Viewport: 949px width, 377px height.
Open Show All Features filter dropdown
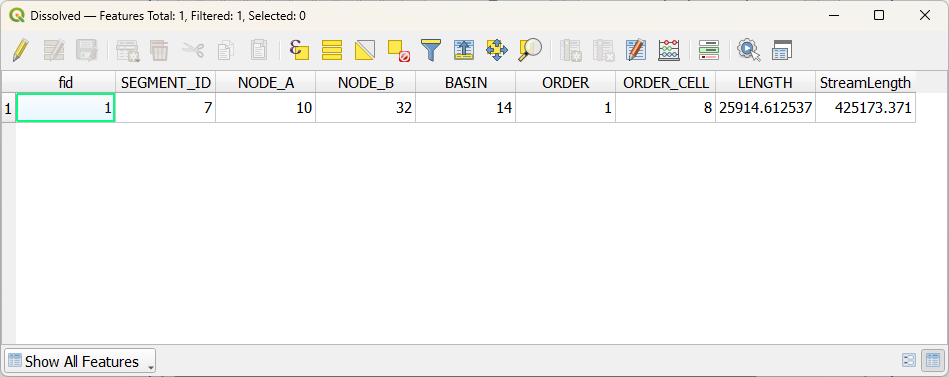click(80, 362)
